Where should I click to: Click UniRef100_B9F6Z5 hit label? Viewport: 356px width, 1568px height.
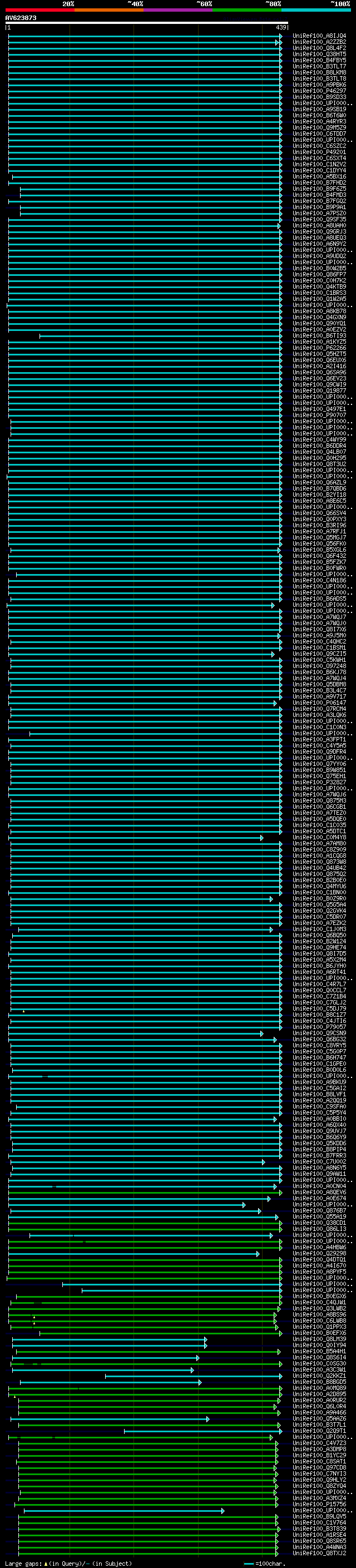pyautogui.click(x=319, y=189)
